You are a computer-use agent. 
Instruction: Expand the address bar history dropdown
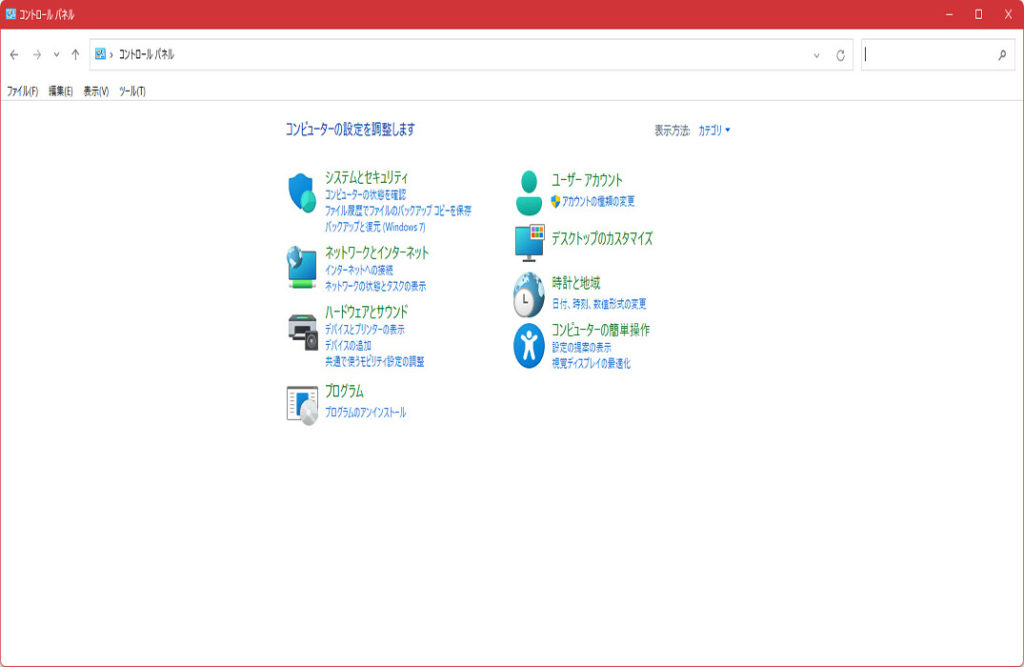coord(816,55)
